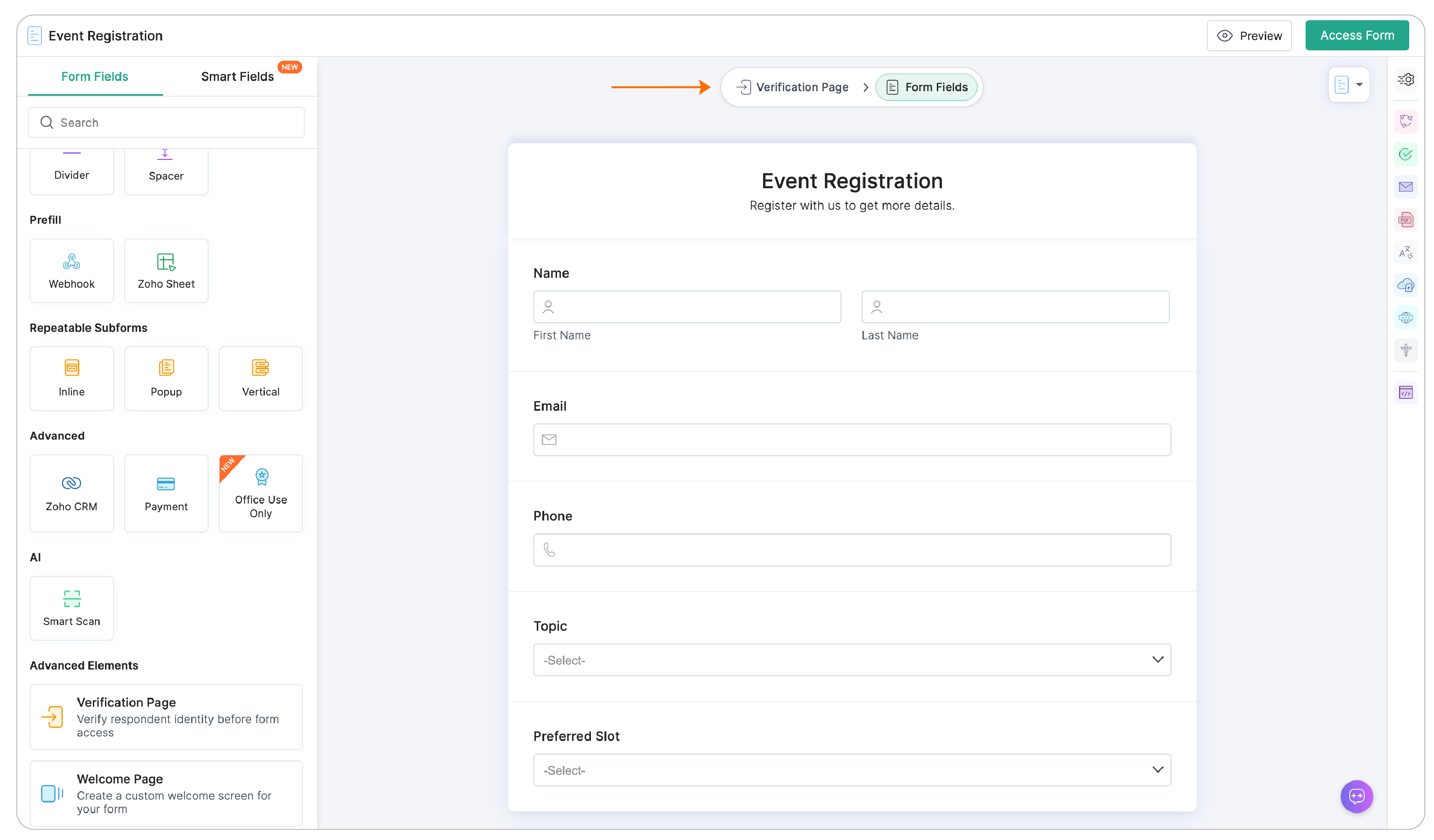The width and height of the screenshot is (1434, 840).
Task: Click the Email input field
Action: tap(852, 440)
